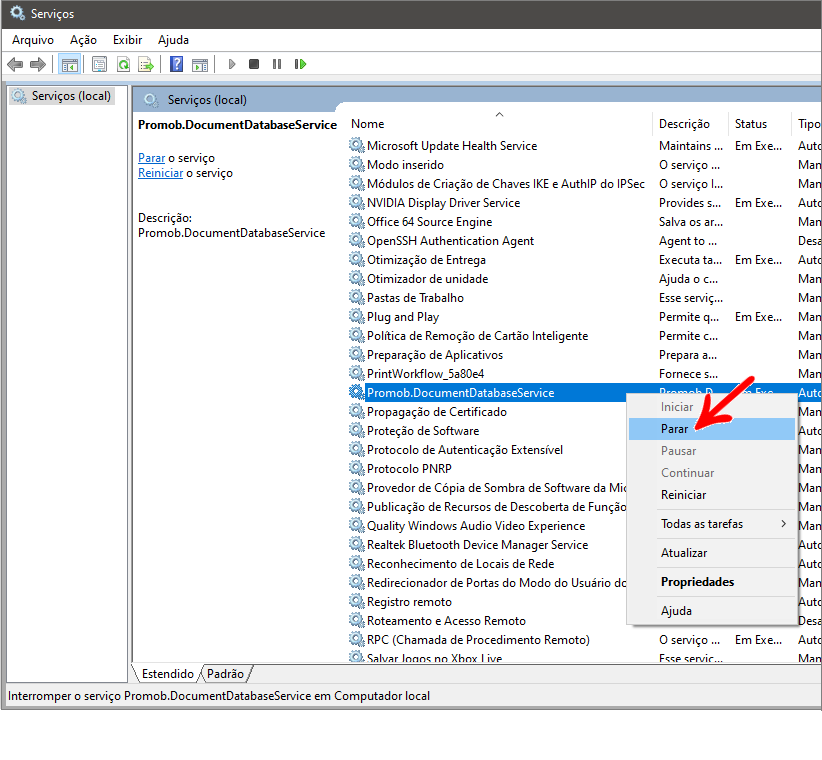This screenshot has width=822, height=760.
Task: Click the Reiniciar o serviço link
Action: (160, 173)
